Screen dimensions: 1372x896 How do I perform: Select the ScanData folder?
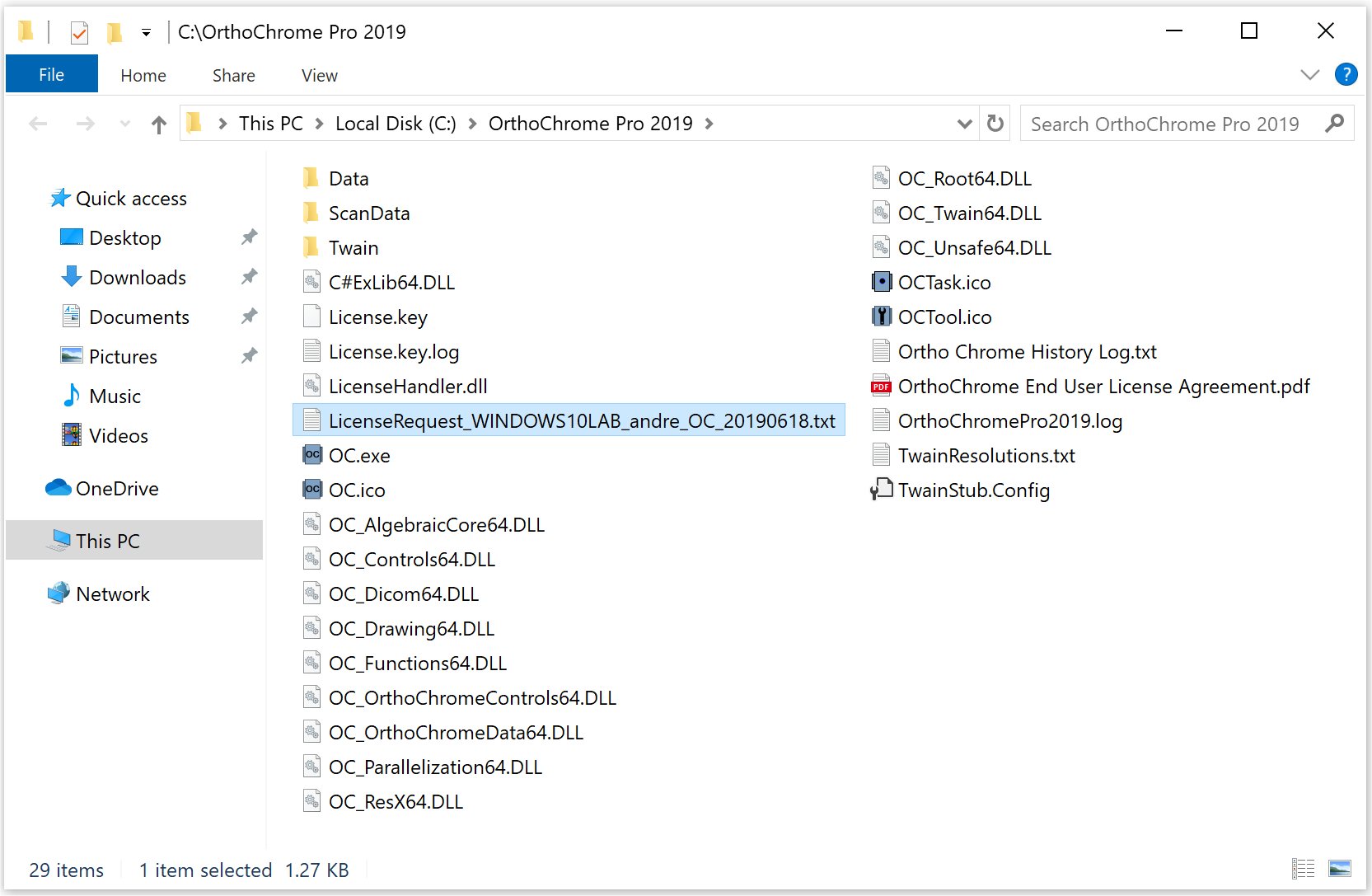[368, 213]
